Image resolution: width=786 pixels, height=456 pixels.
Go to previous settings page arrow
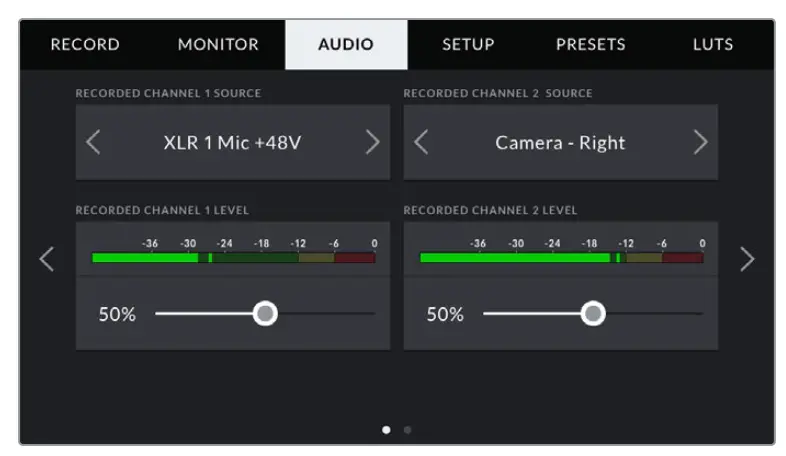46,259
